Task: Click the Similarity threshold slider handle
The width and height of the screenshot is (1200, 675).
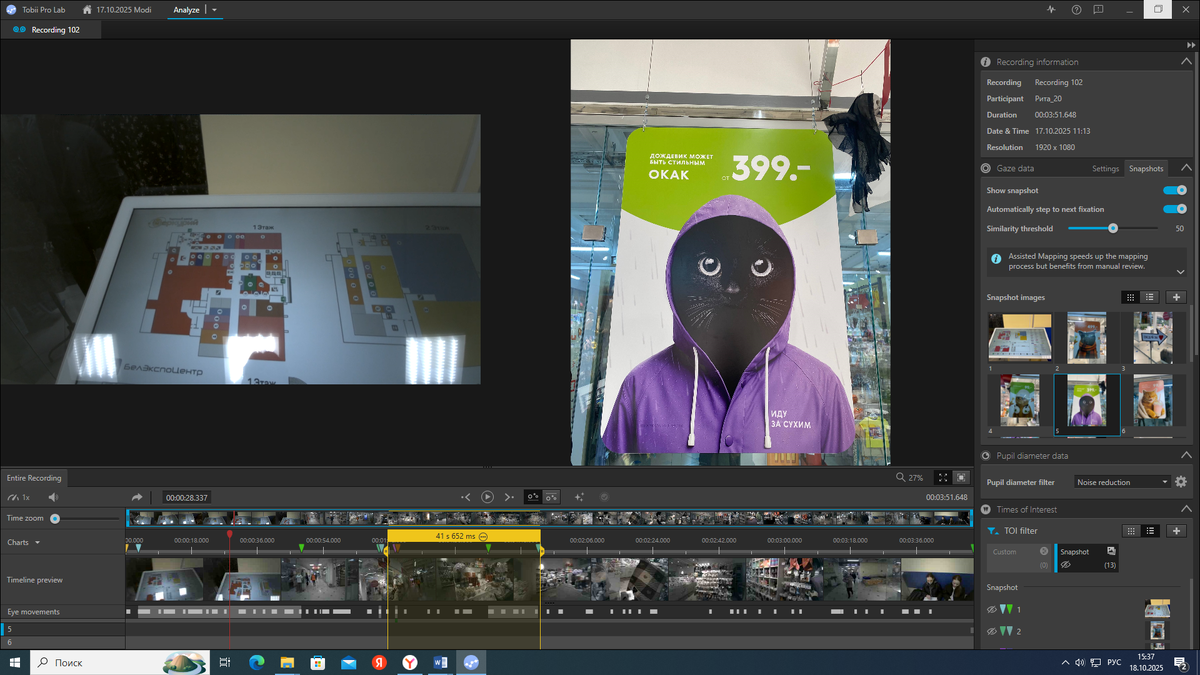Action: (x=1113, y=228)
